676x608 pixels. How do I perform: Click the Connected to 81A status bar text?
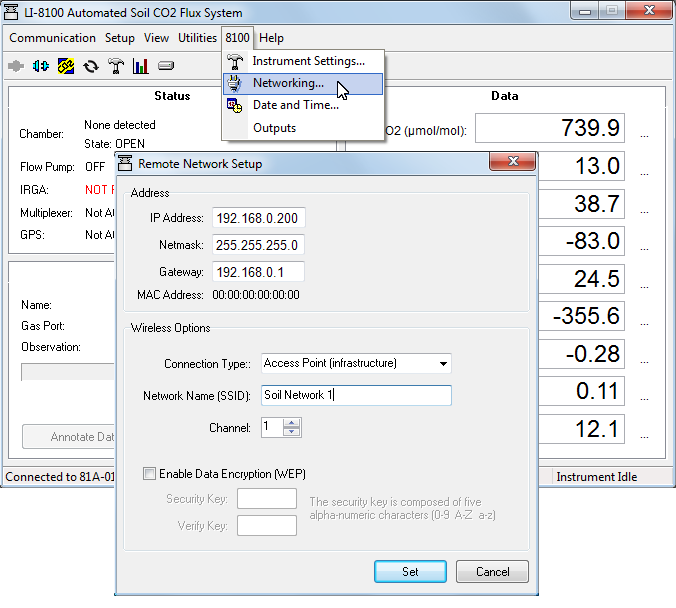click(x=60, y=477)
